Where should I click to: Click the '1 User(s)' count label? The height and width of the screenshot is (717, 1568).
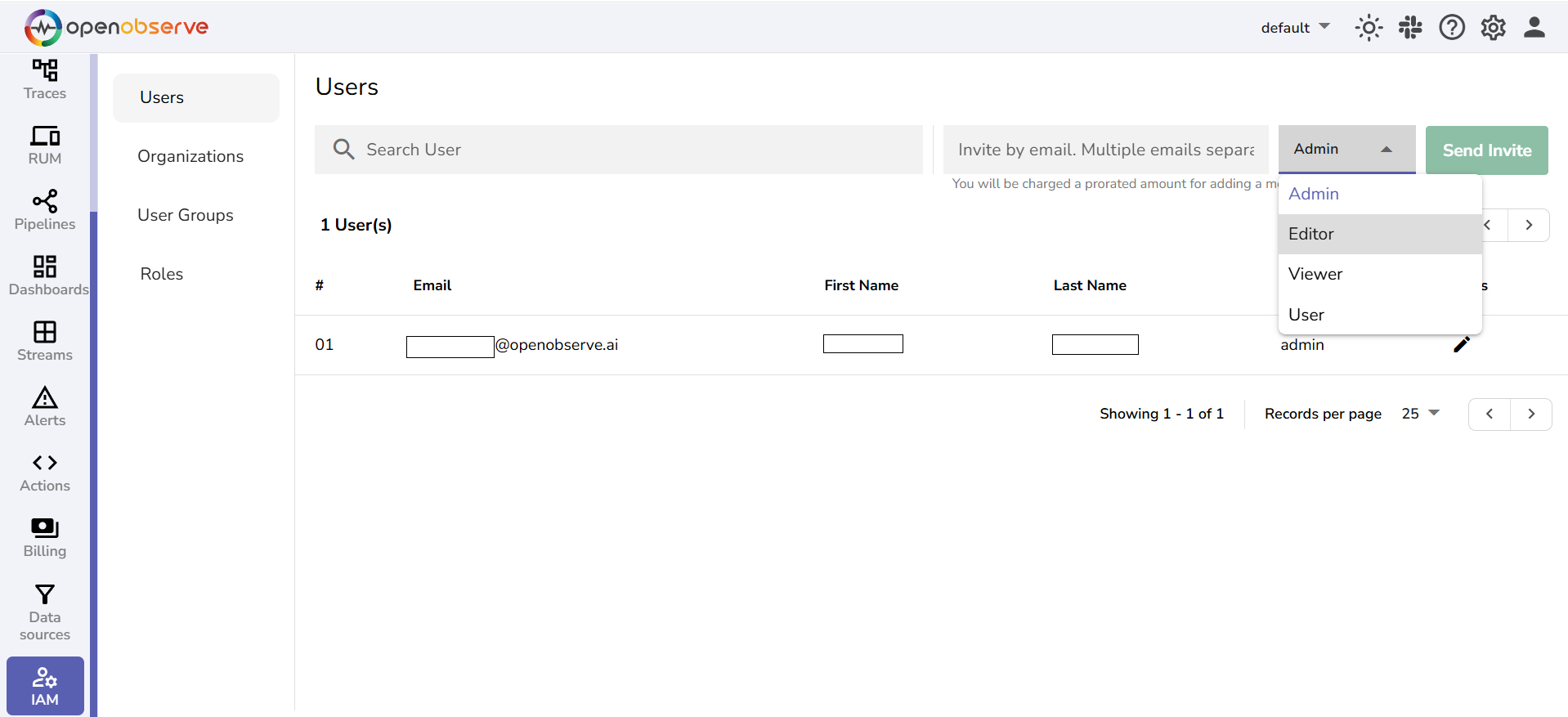[356, 225]
